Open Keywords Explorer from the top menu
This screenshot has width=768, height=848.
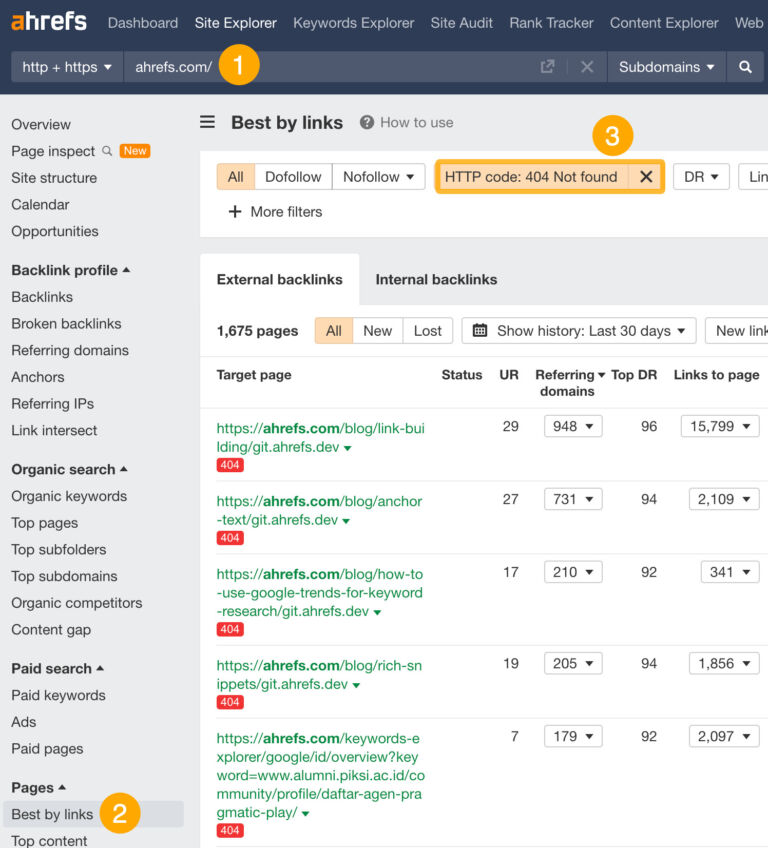(353, 22)
